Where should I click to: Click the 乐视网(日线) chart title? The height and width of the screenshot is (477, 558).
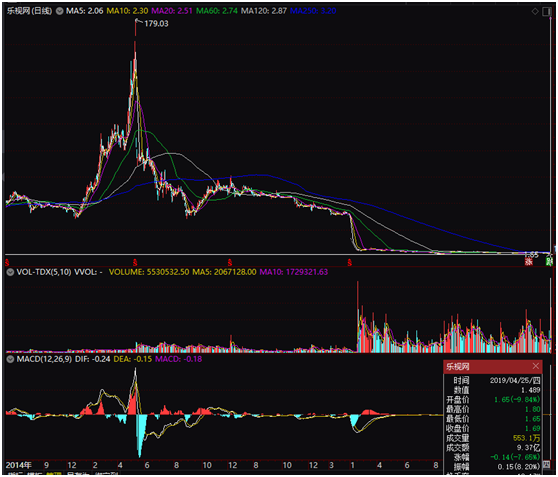30,11
